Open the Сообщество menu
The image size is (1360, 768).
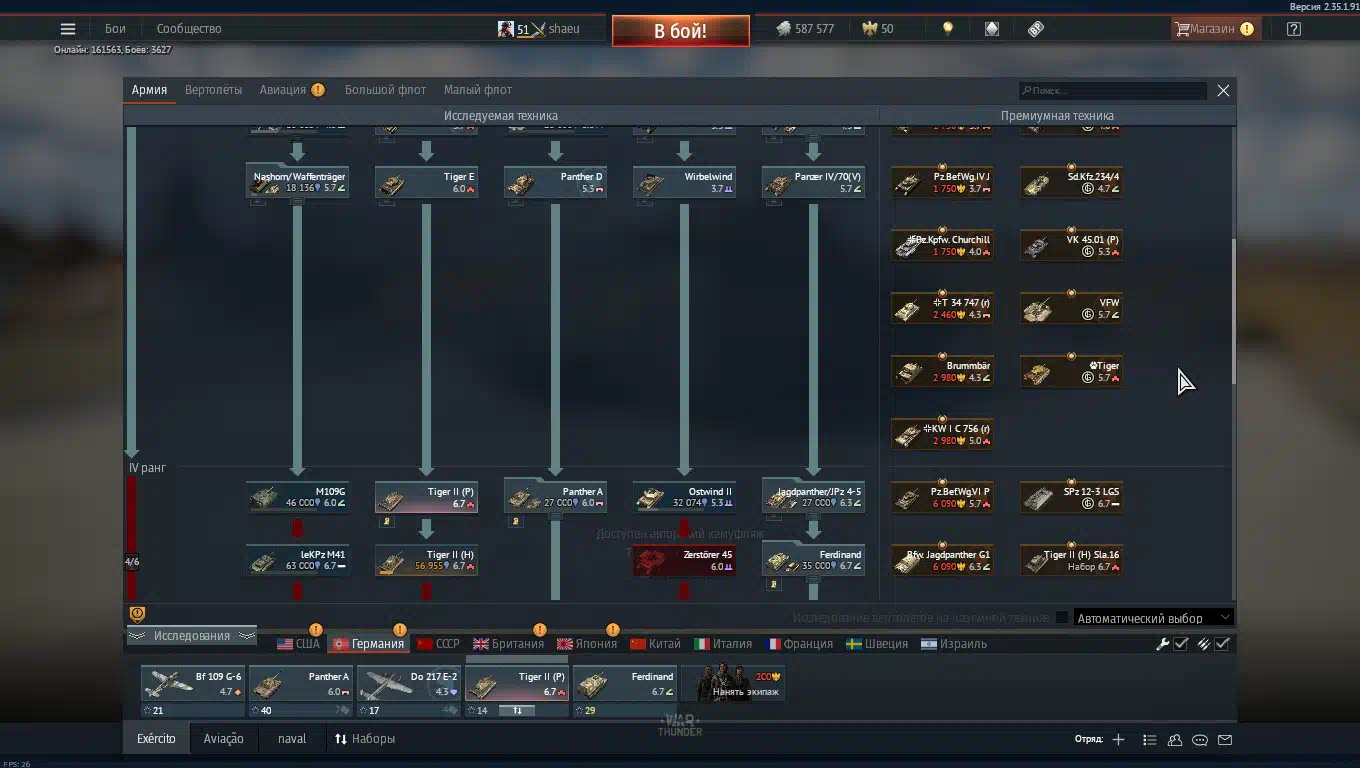[x=189, y=29]
